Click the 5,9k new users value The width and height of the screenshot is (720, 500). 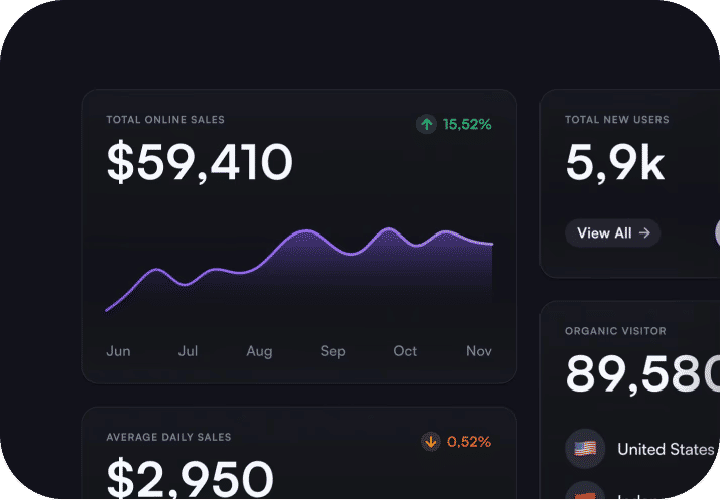(615, 163)
